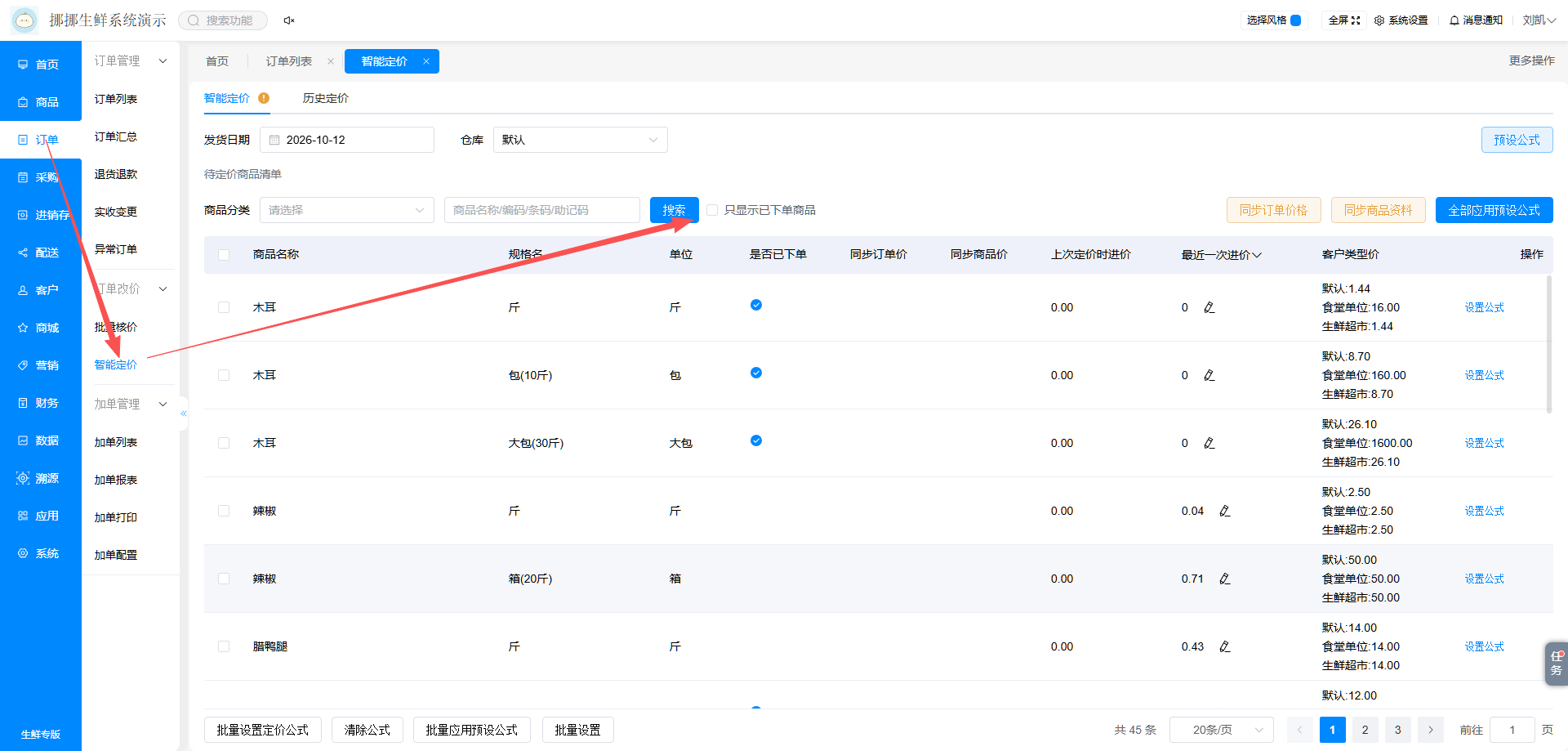Check the 腊鸭腿 row checkbox
1568x751 pixels.
pos(224,646)
